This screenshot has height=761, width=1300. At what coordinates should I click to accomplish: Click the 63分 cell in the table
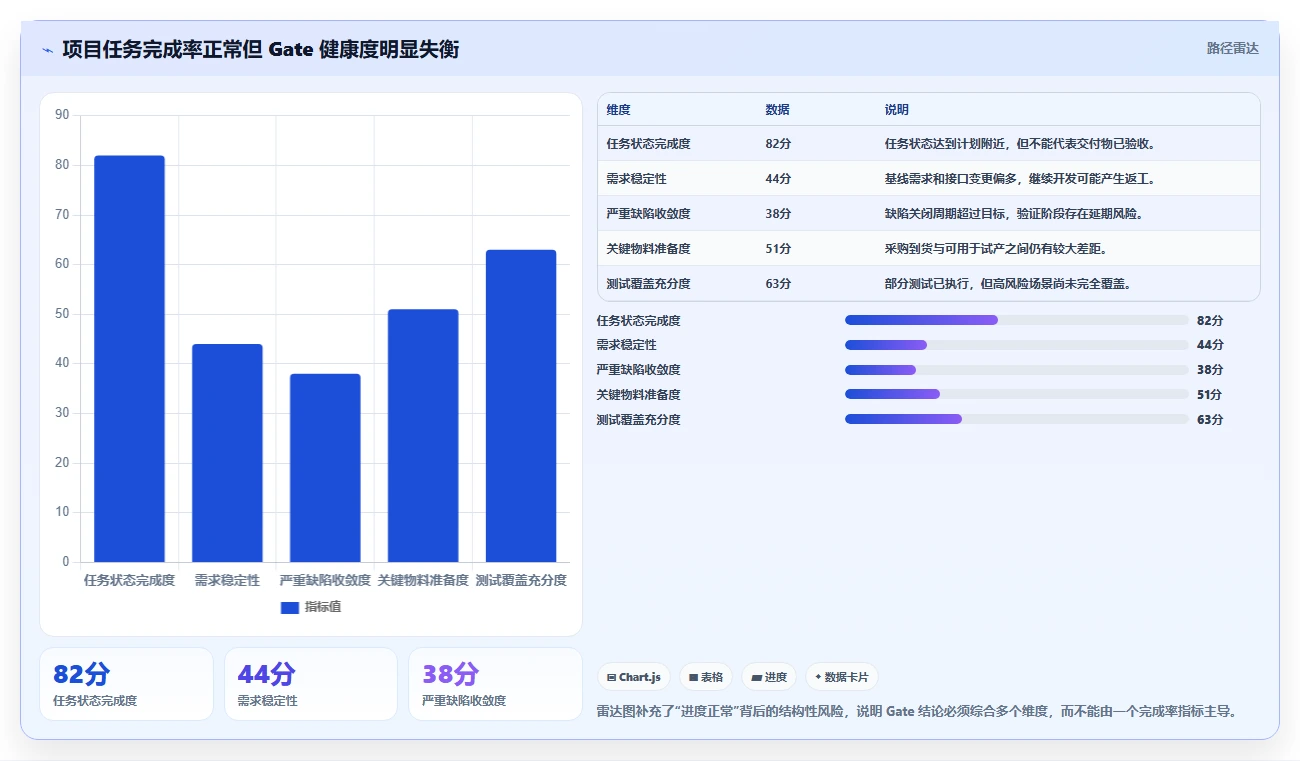coord(778,284)
